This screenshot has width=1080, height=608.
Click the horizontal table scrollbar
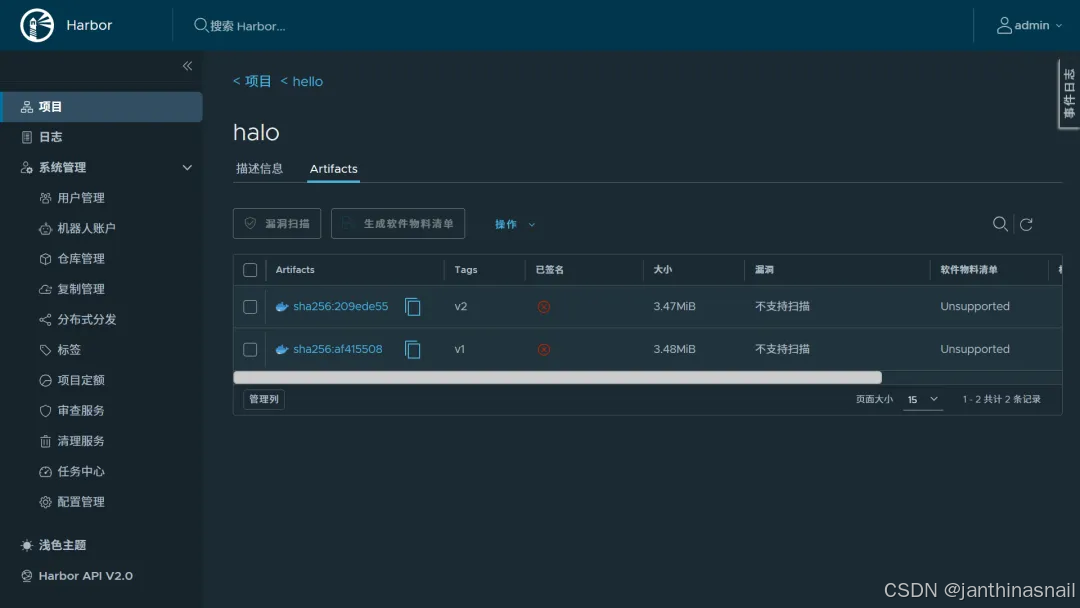[x=557, y=377]
